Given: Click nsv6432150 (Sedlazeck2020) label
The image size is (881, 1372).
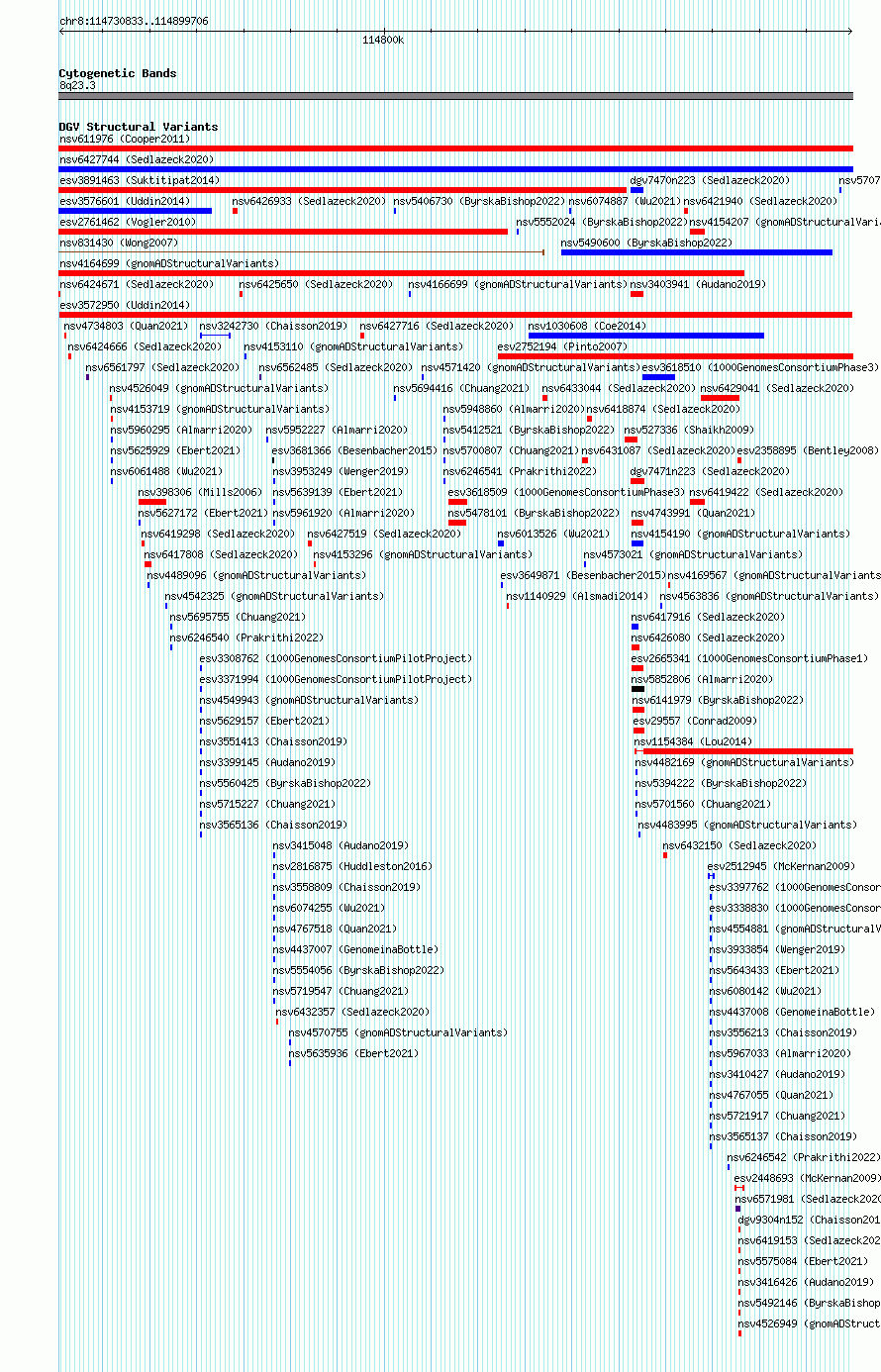Looking at the screenshot, I should (740, 845).
